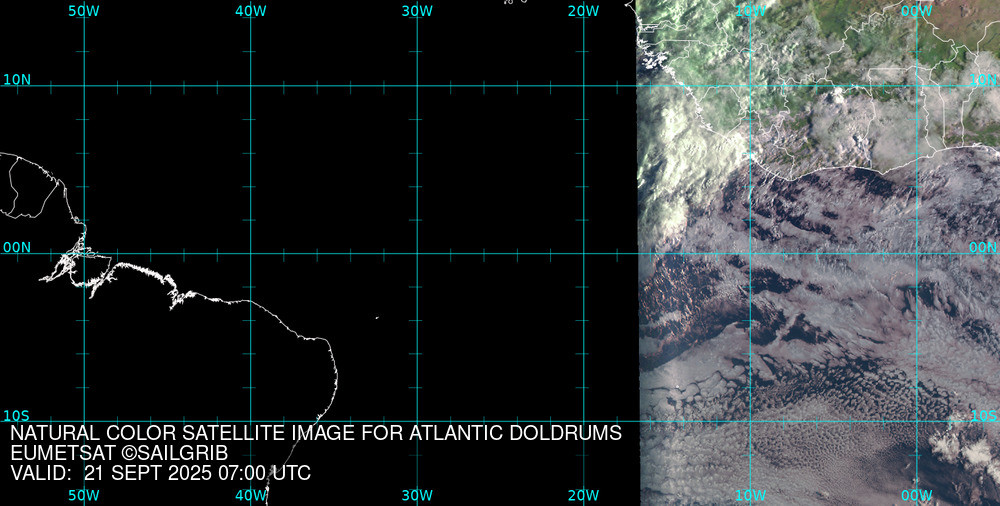Viewport: 1000px width, 506px height.
Task: Click the 00W longitude label along the top
Action: pyautogui.click(x=916, y=11)
